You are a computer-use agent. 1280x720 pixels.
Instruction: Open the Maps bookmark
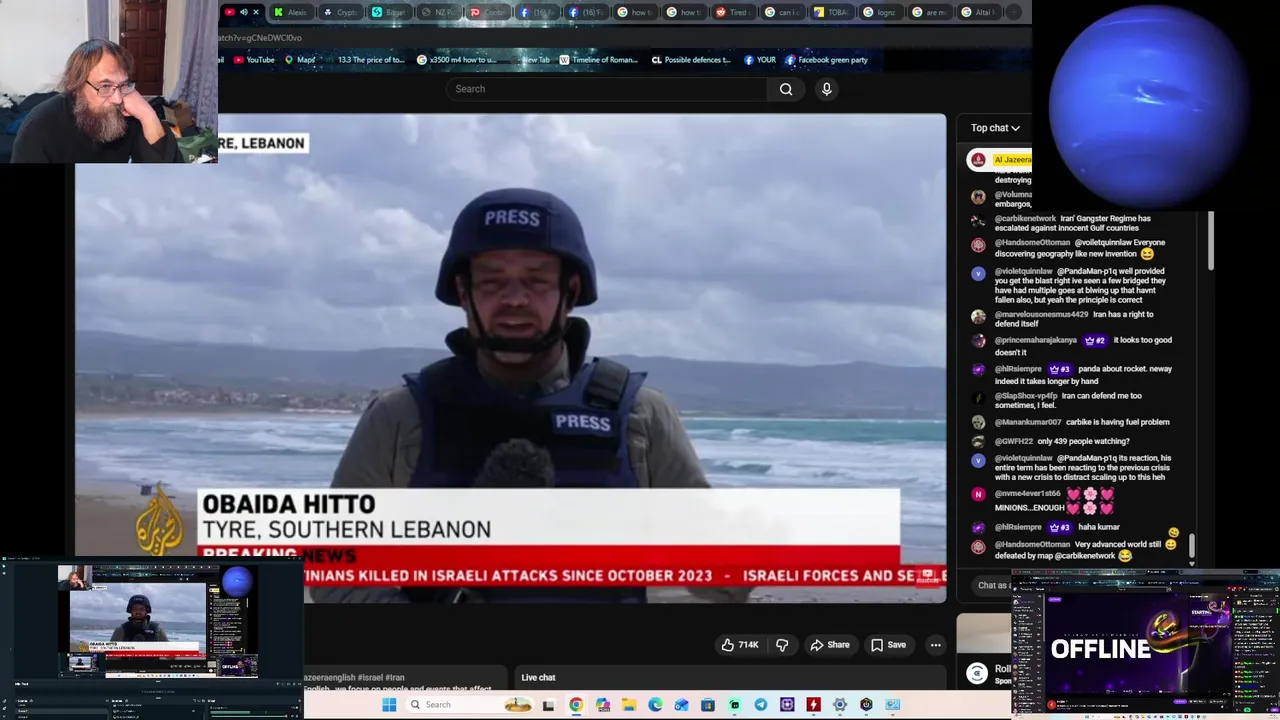coord(300,60)
